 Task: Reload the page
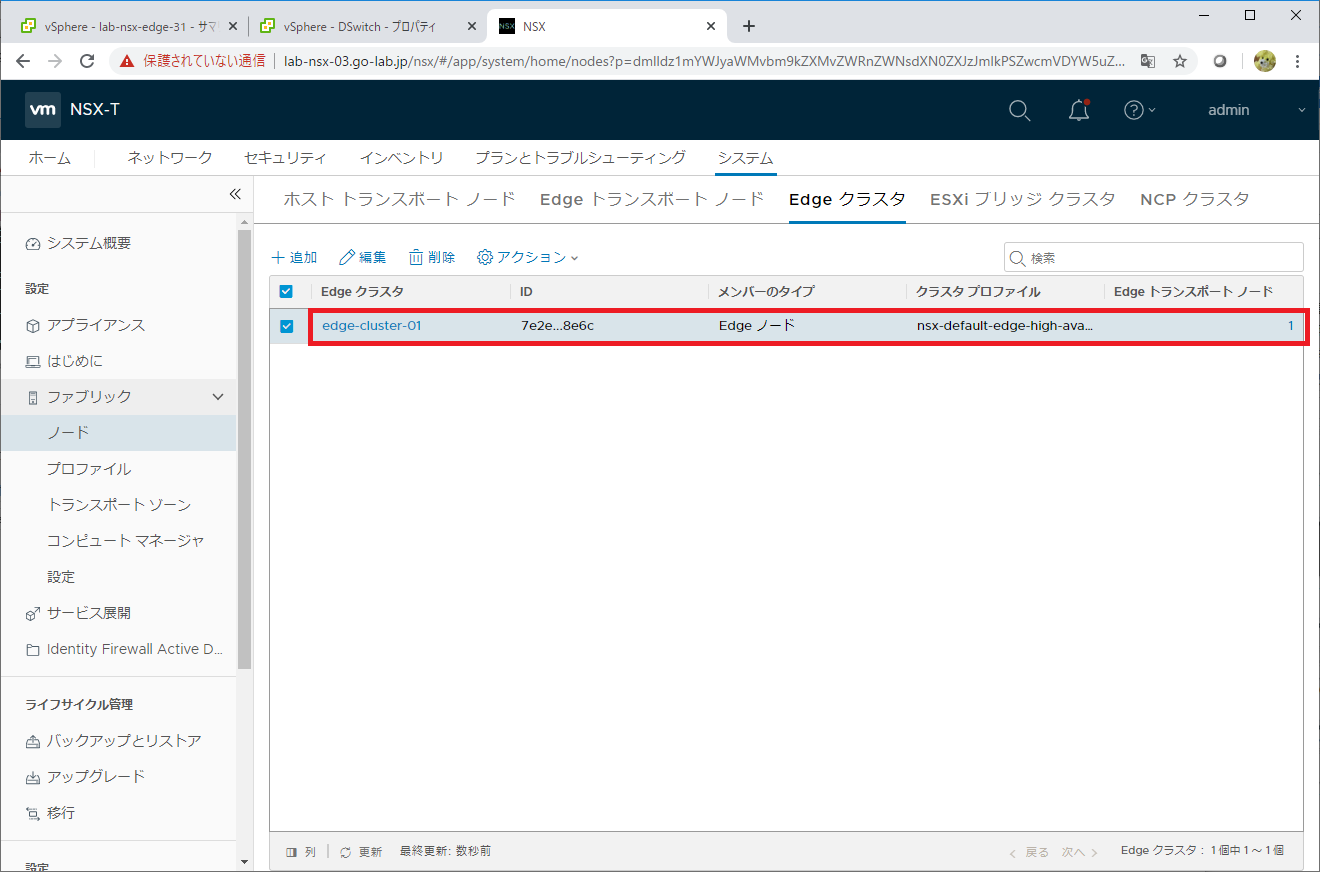click(x=87, y=61)
